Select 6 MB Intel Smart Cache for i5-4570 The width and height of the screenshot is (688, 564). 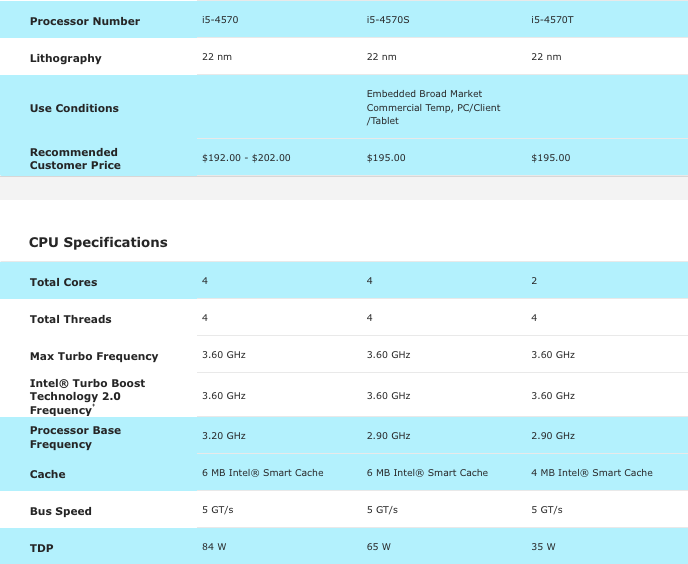(263, 473)
